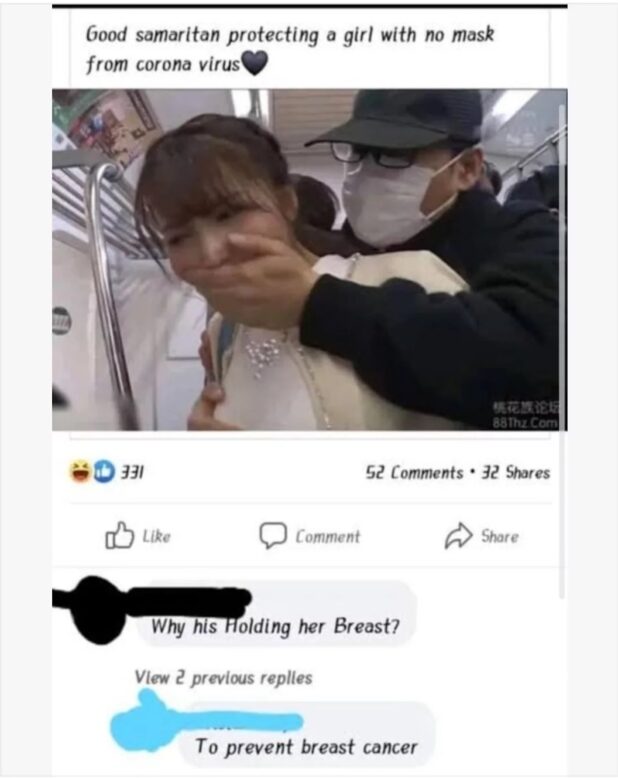Click the Like text label
618x778 pixels.
coord(156,536)
